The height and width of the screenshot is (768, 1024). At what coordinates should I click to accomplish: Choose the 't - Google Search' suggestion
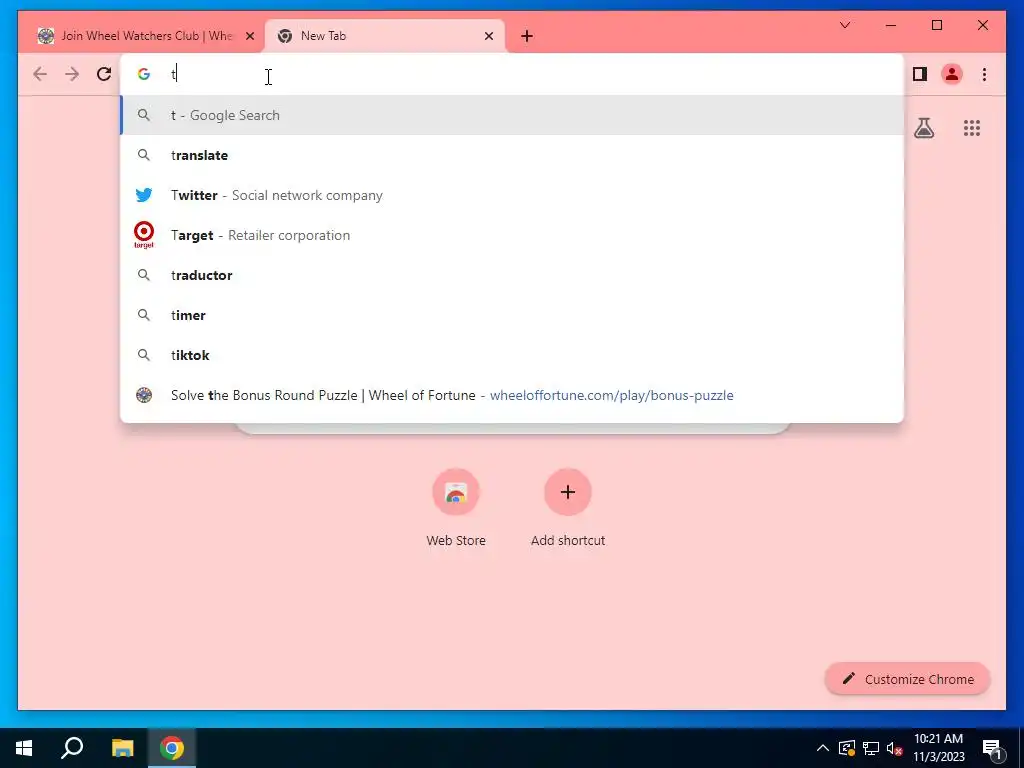point(512,115)
